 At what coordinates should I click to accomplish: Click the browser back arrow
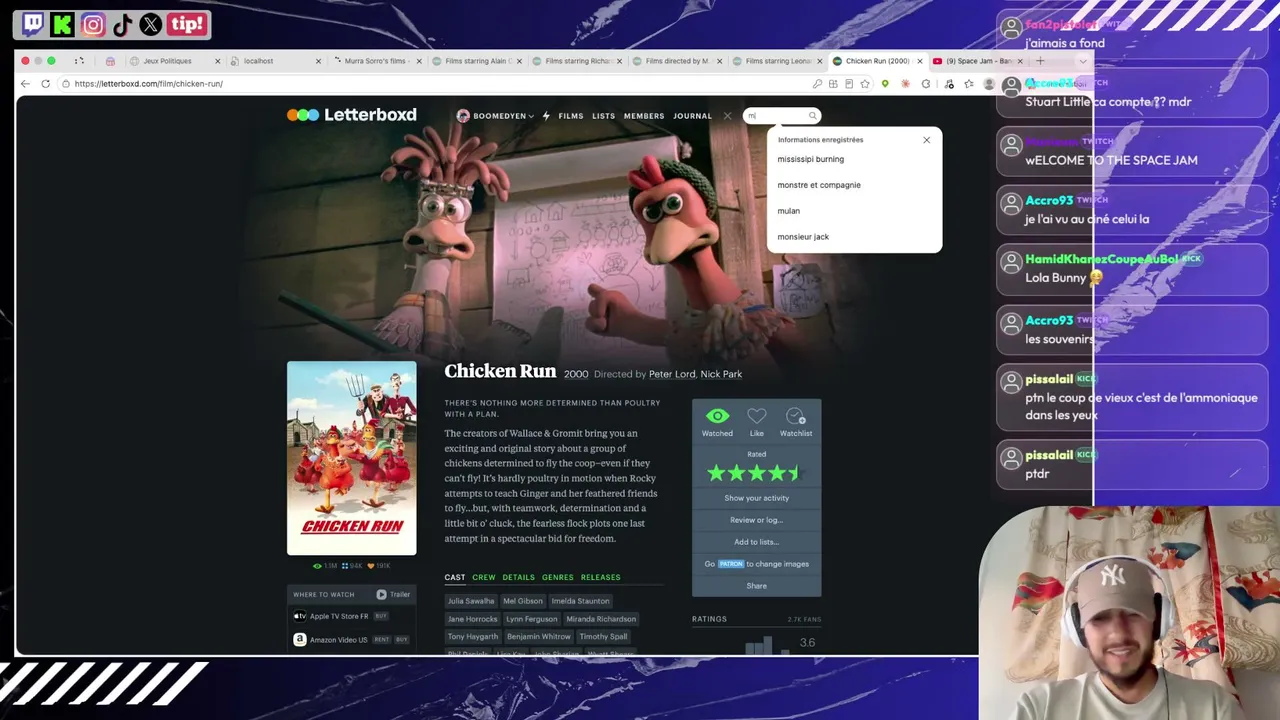pos(25,84)
